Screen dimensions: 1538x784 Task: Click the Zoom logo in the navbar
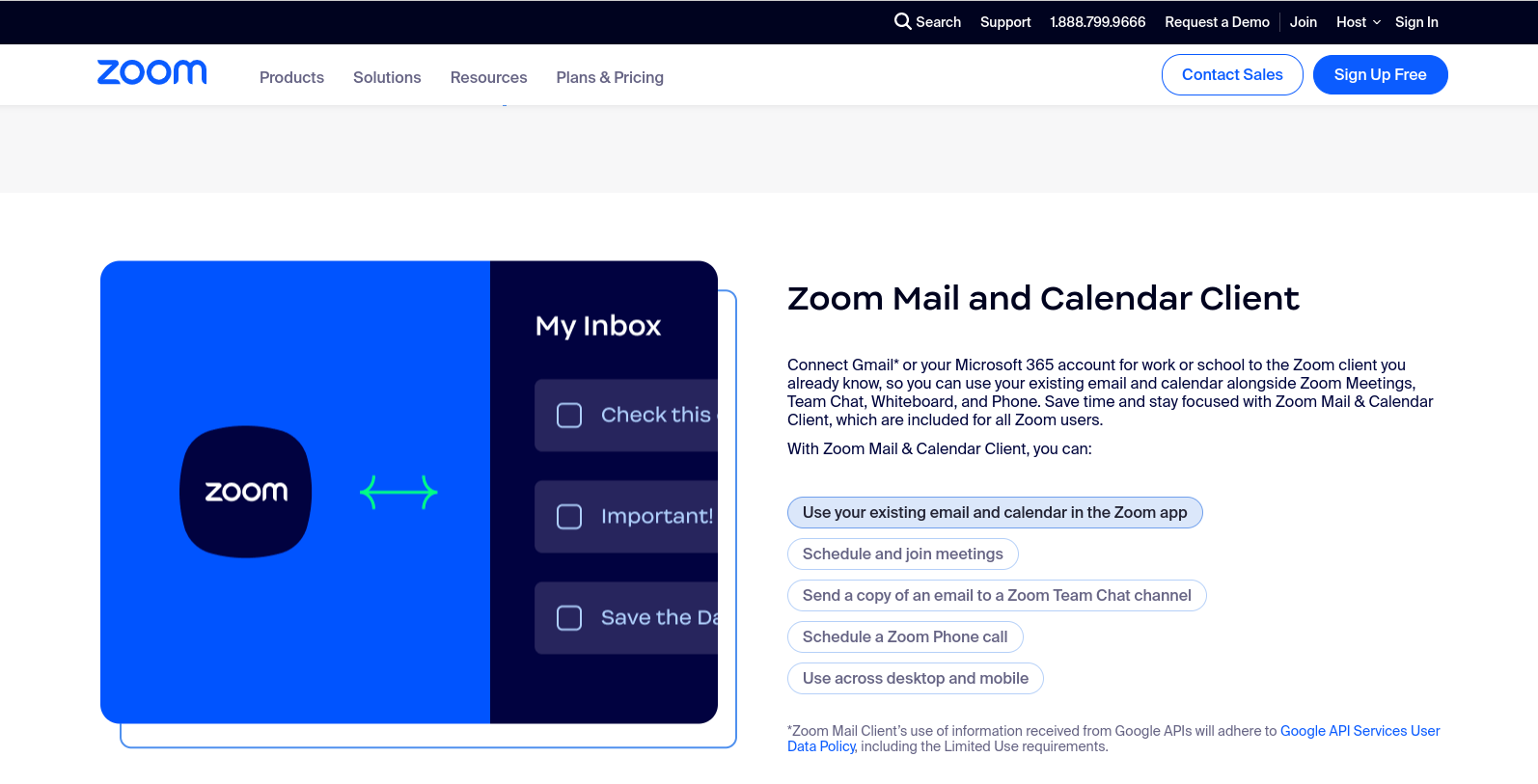coord(151,71)
